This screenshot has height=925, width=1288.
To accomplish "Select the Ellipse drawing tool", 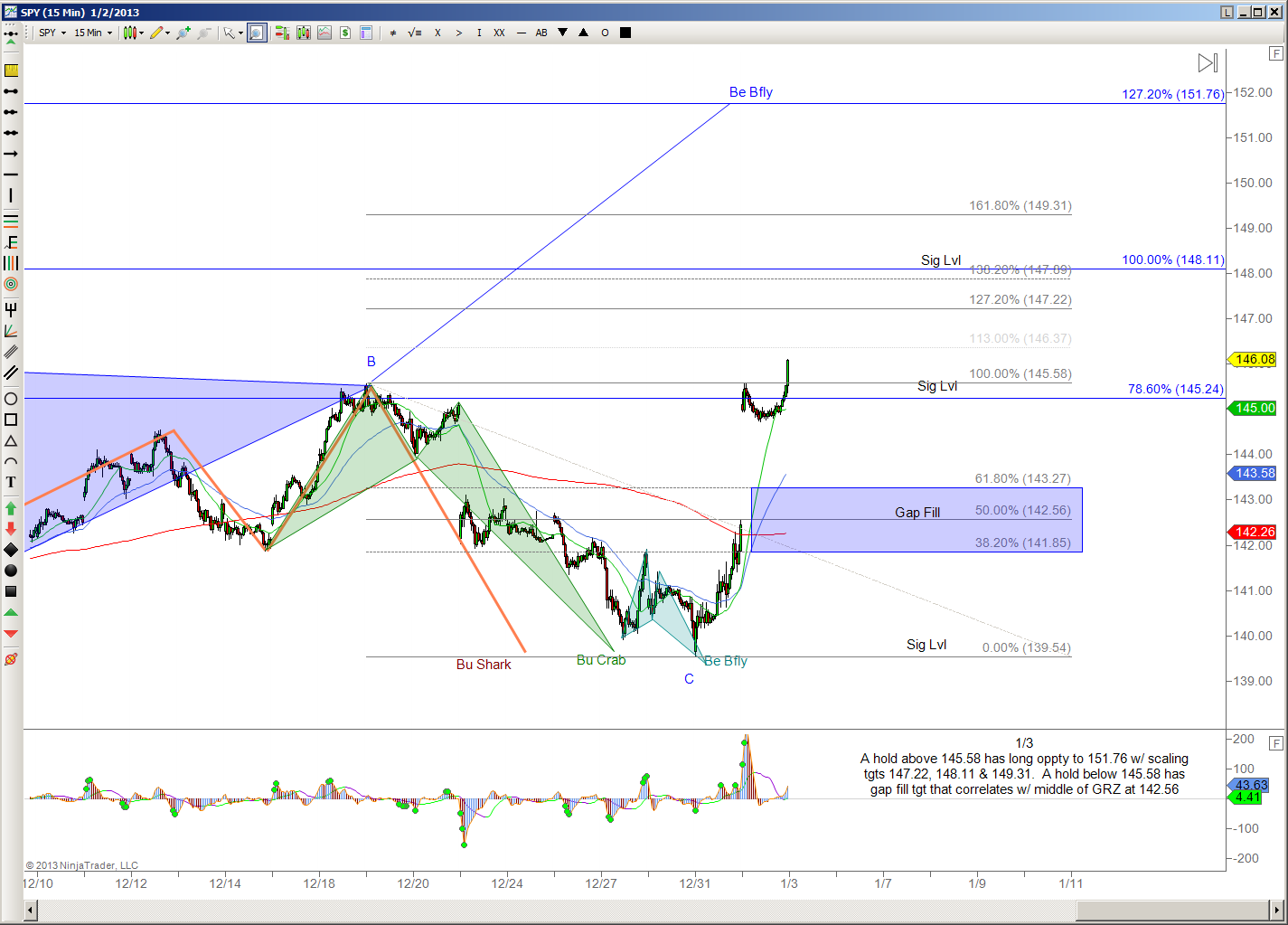I will coord(11,399).
